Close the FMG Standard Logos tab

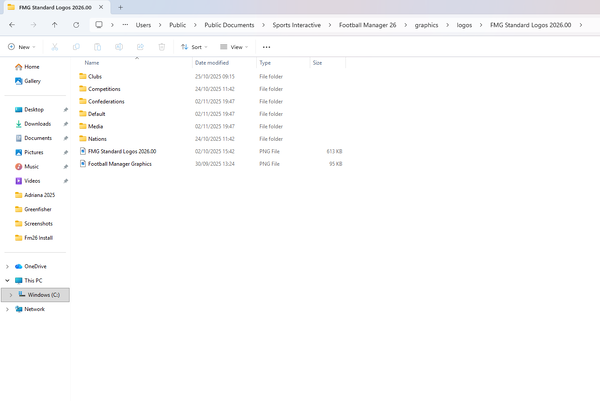tap(101, 7)
